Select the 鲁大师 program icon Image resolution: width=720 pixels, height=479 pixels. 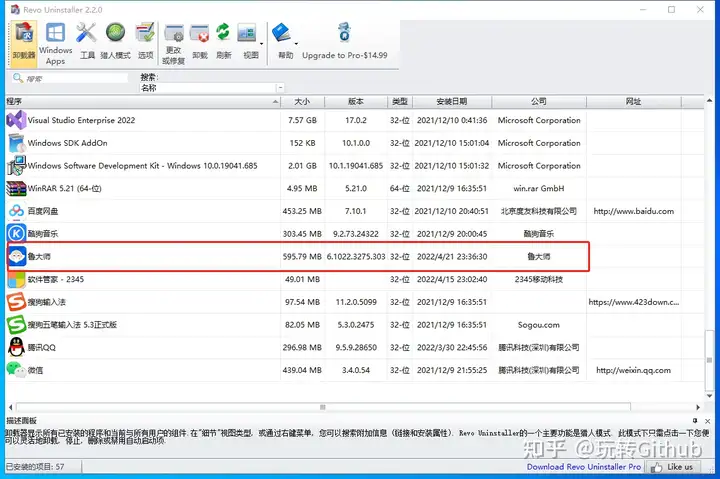pos(17,256)
